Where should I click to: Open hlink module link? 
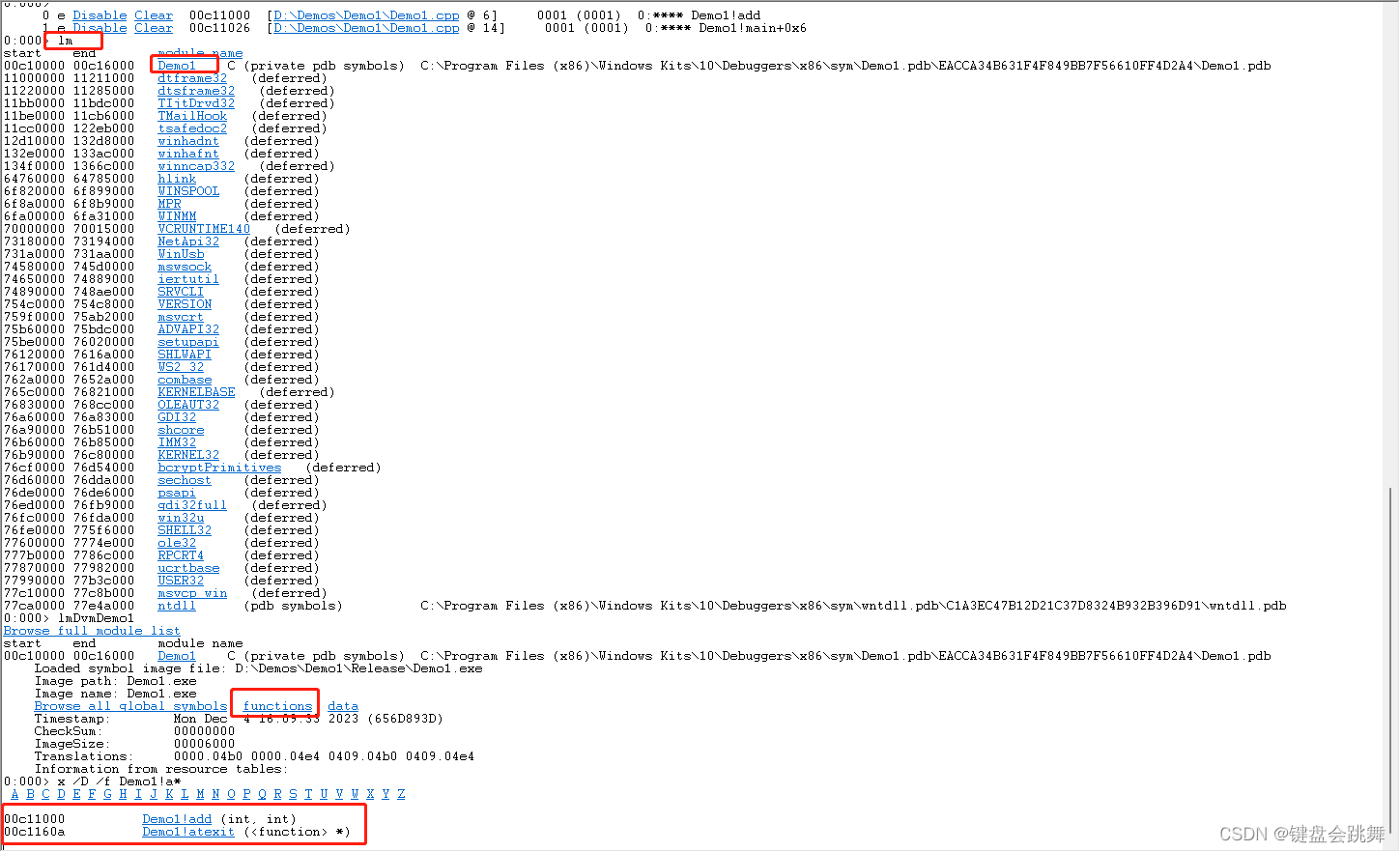coord(177,179)
